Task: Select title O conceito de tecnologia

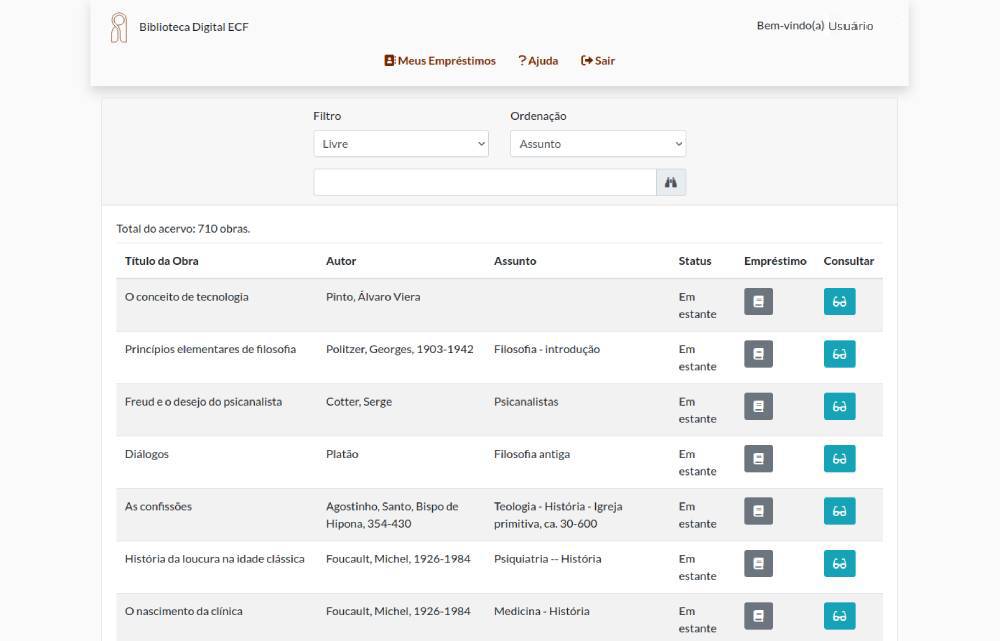Action: click(186, 297)
